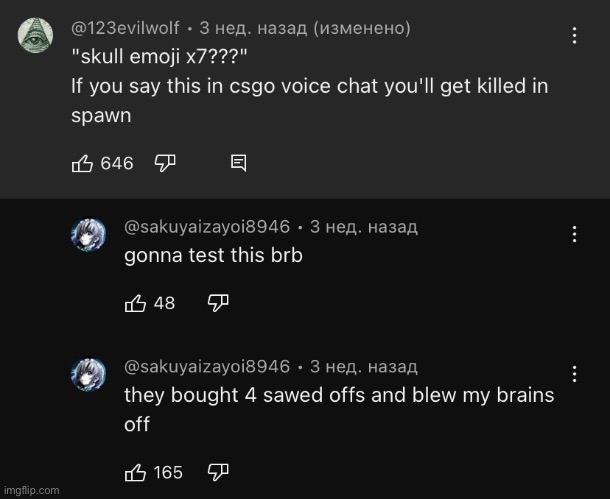Click the avatar beside 'gonna test this brb'
The width and height of the screenshot is (610, 499).
[x=88, y=236]
